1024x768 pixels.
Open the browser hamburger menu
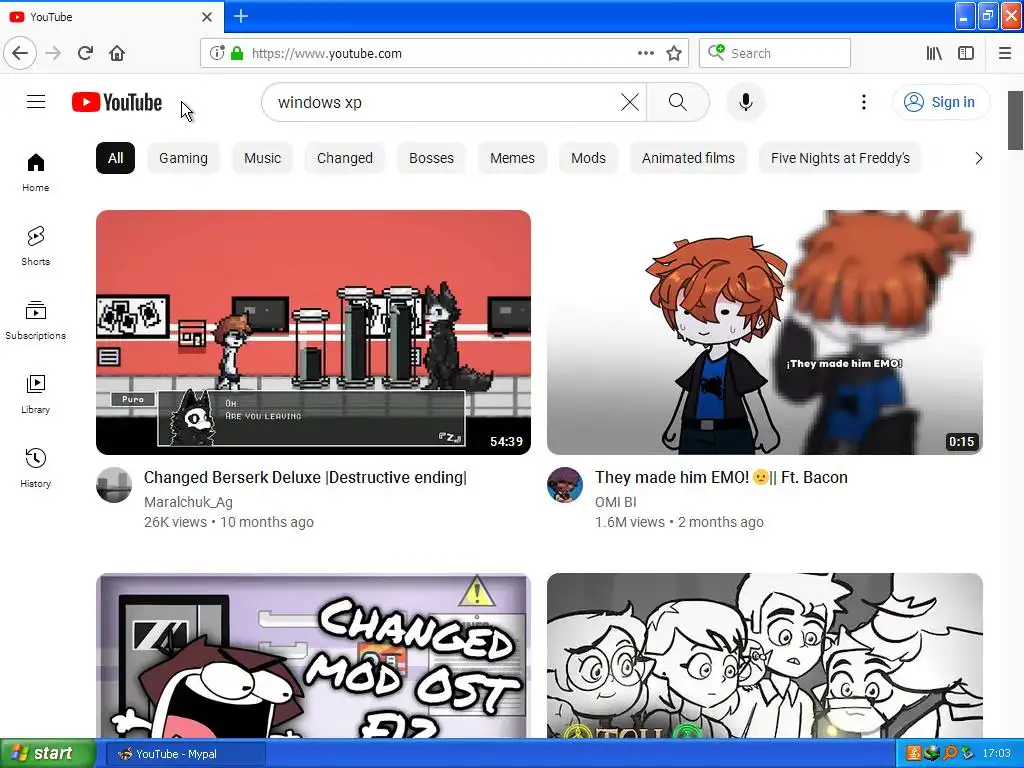(x=1005, y=53)
